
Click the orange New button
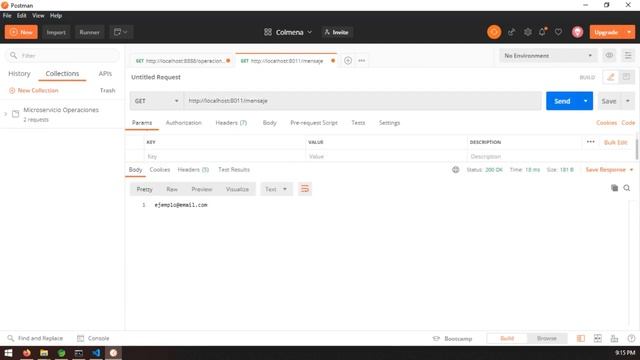(x=21, y=32)
